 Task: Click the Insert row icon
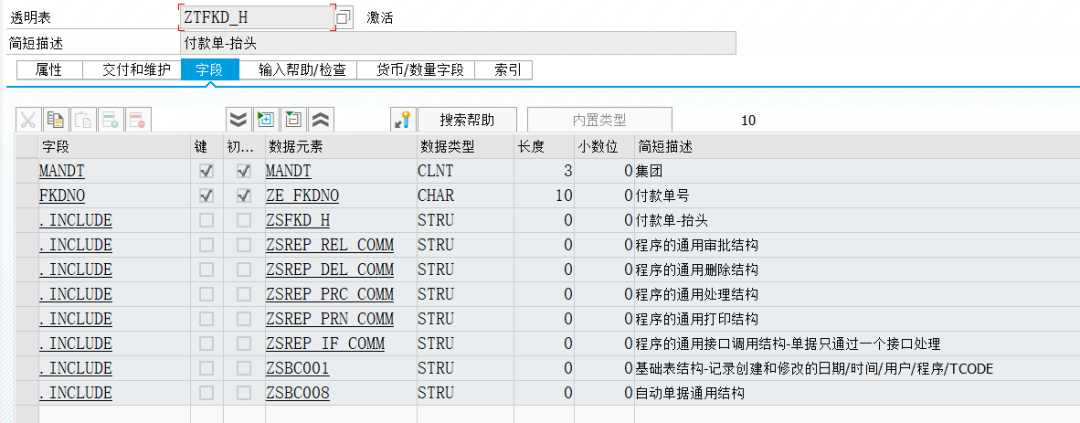(x=111, y=120)
